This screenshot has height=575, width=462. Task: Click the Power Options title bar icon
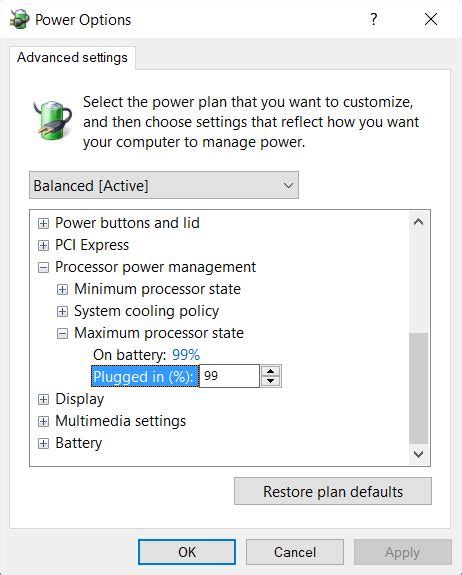tap(19, 19)
